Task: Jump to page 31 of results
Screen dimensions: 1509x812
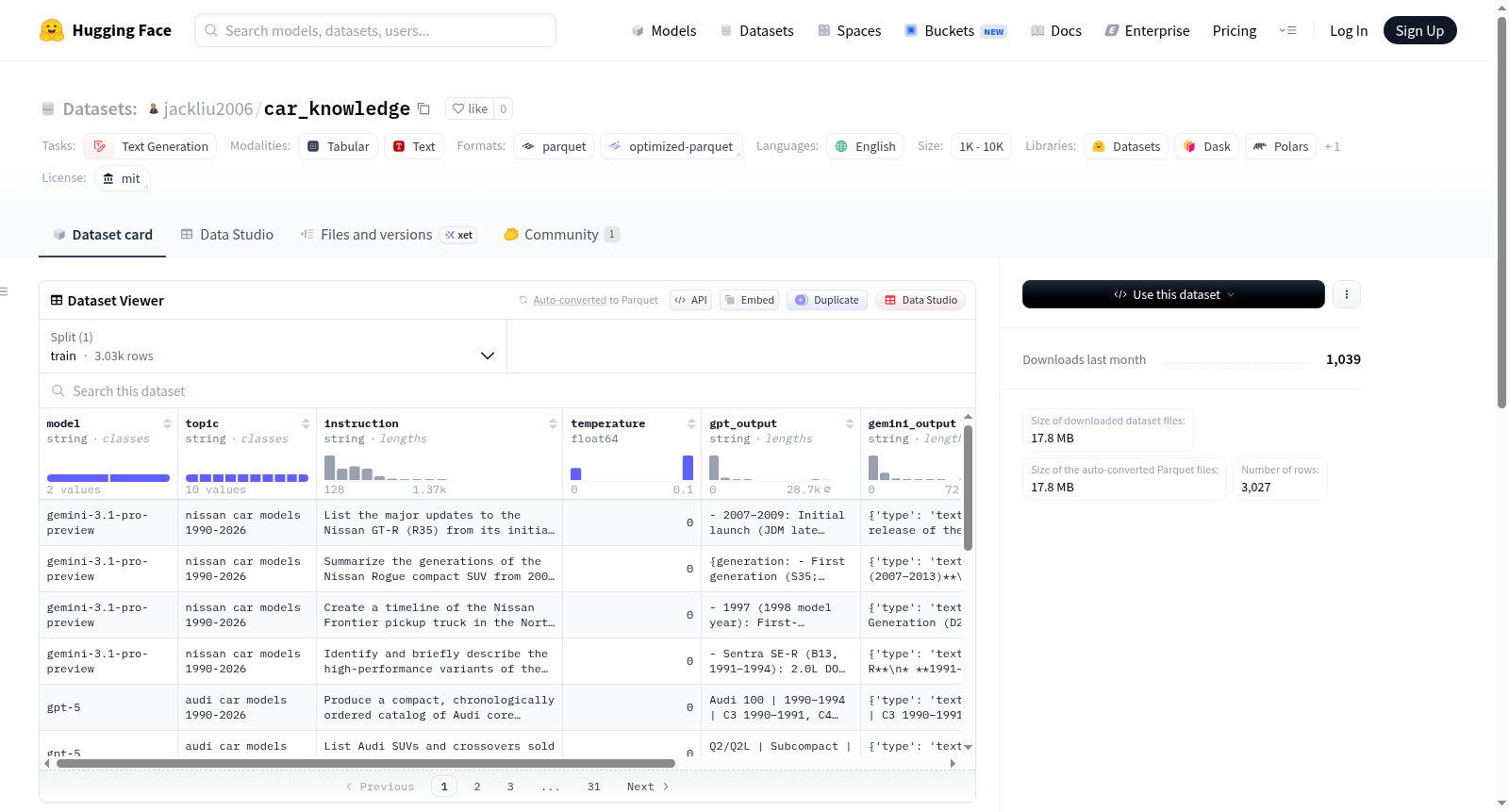Action: tap(593, 787)
